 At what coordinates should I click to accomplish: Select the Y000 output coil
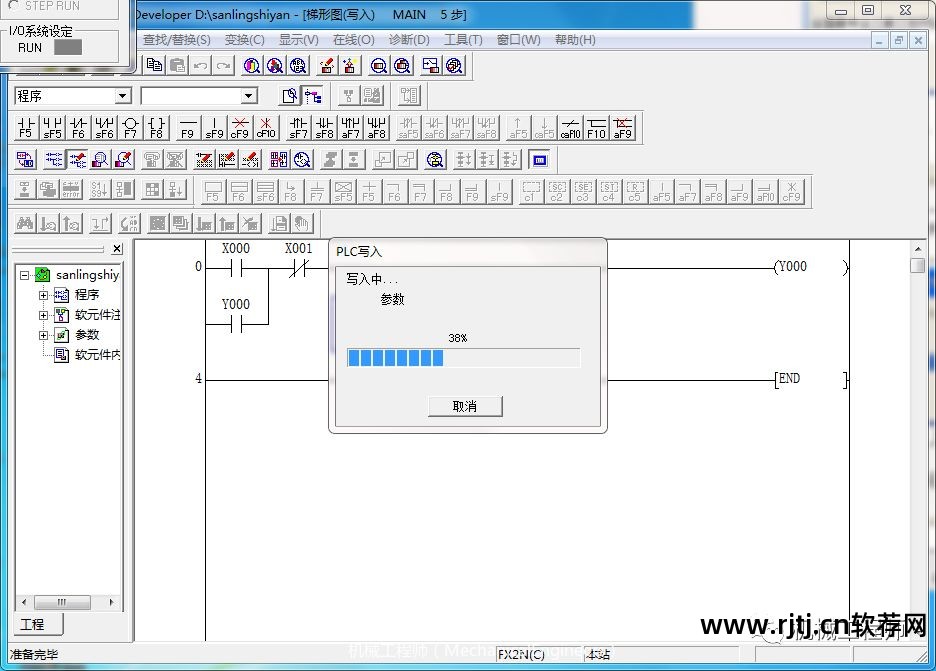(811, 267)
